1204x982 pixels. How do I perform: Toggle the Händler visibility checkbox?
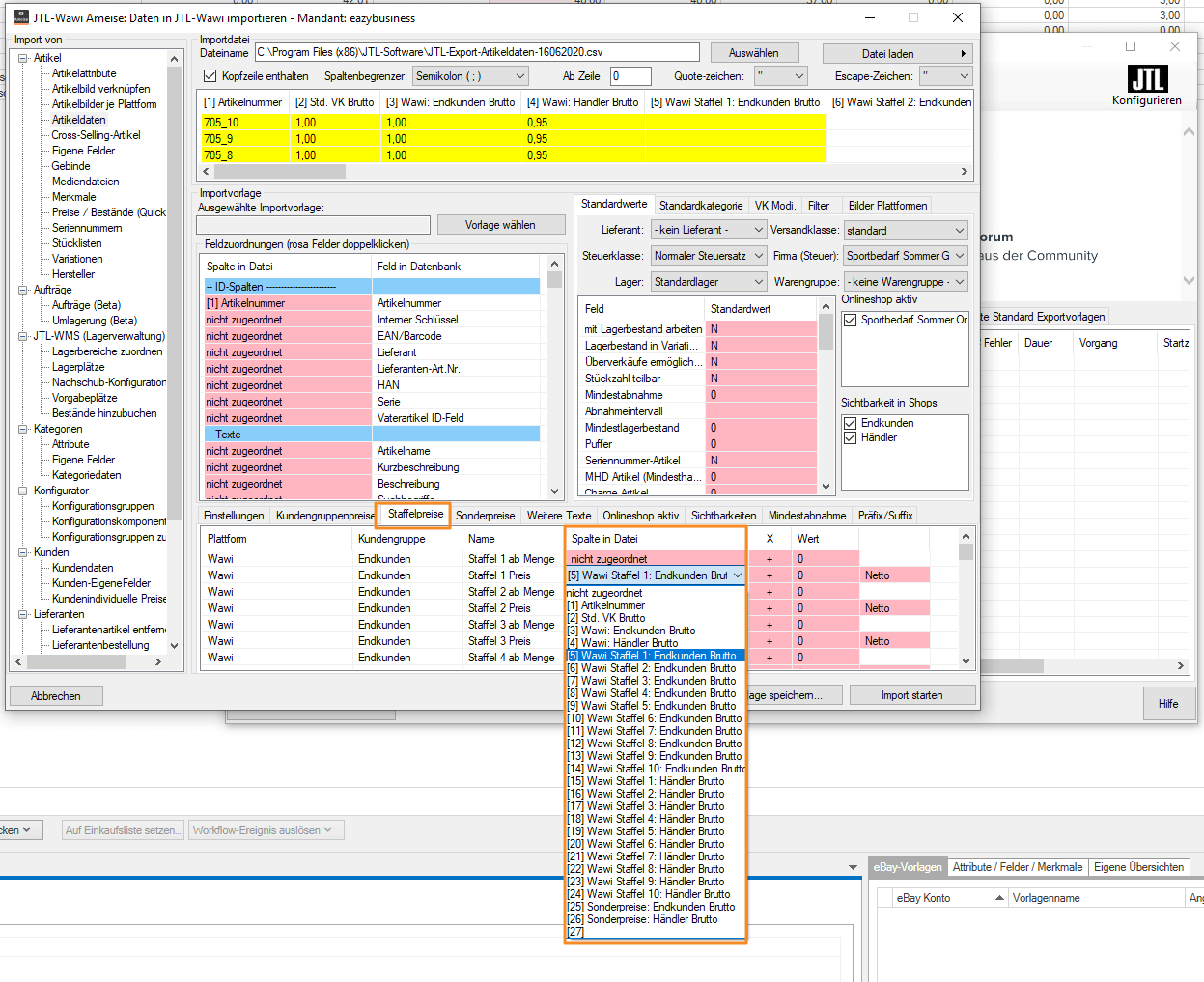(851, 437)
